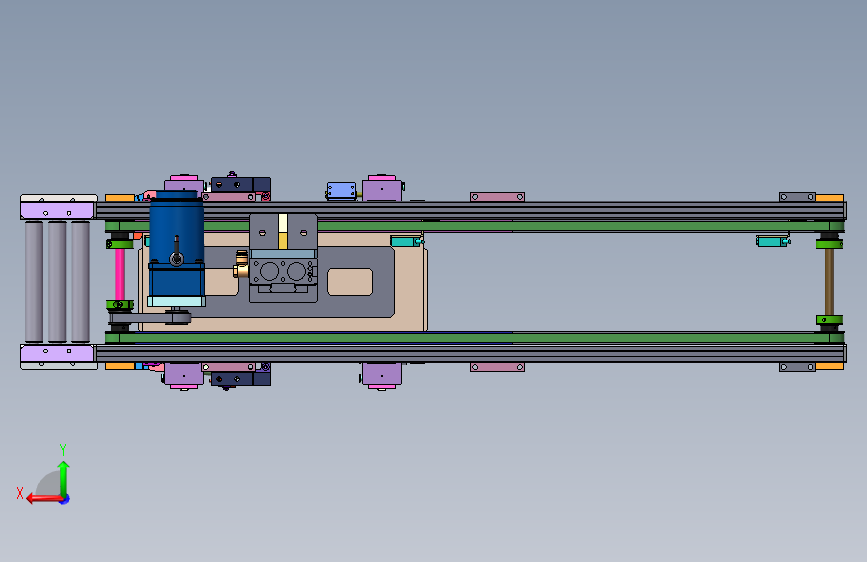Select the brass elbow fitting beside the motor
Screen dimensions: 867x562
[241, 264]
